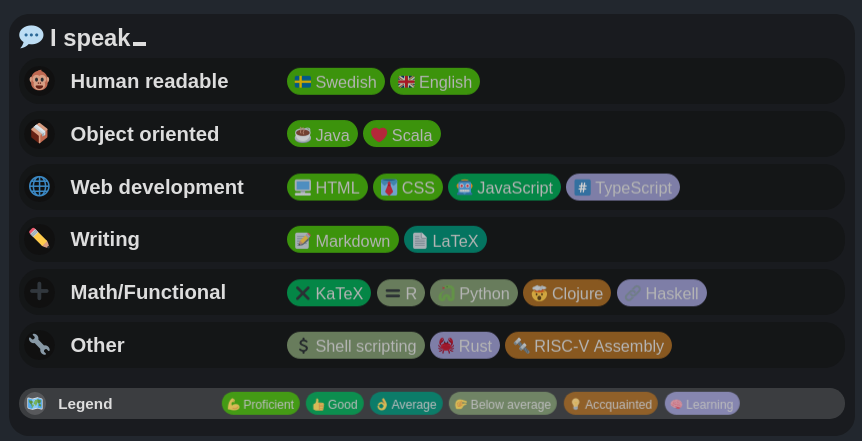This screenshot has height=441, width=862.
Task: Click the wrench icon beside Other
Action: pos(39,344)
